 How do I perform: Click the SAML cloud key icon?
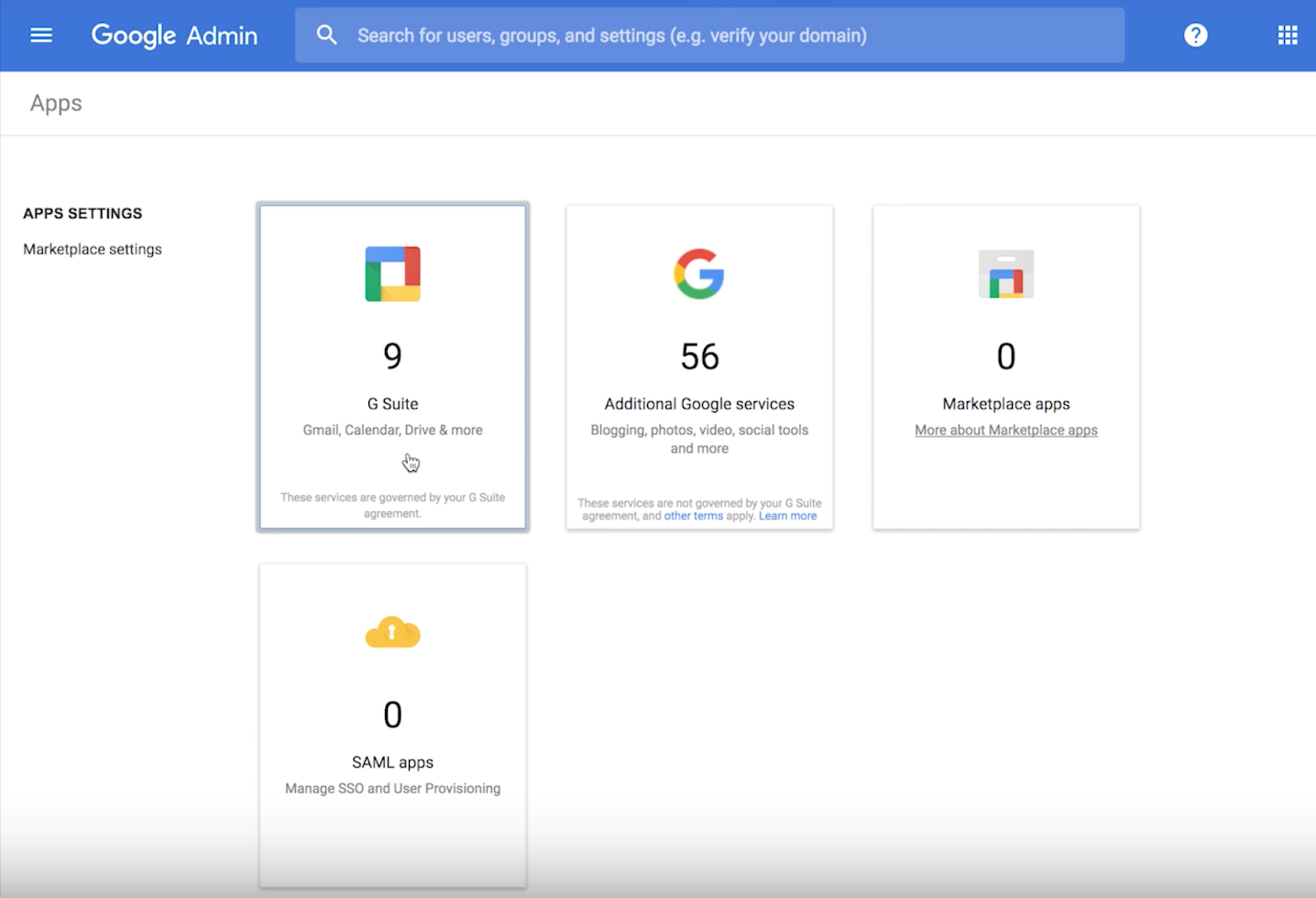pos(393,632)
